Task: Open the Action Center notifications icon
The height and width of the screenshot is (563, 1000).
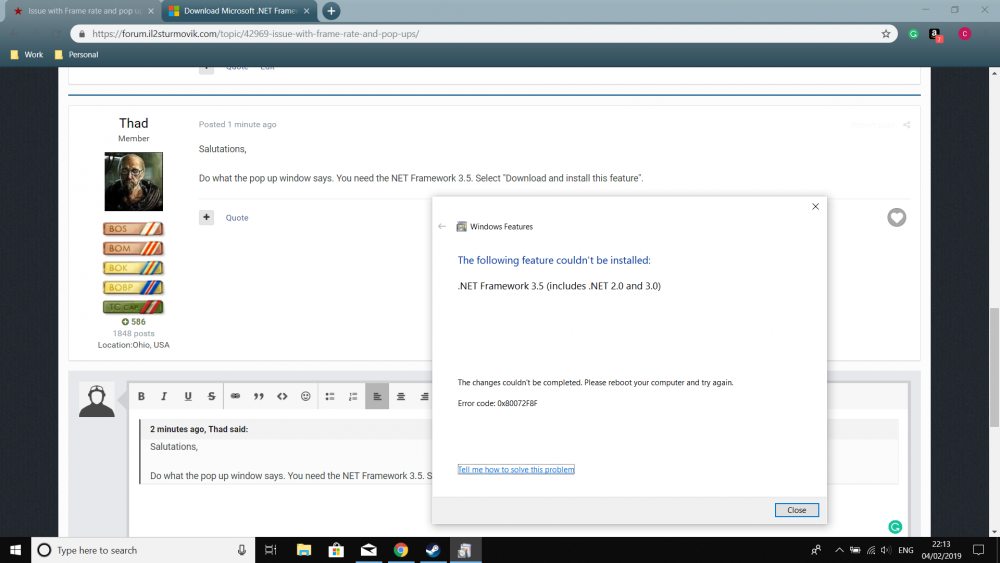Action: coord(978,550)
